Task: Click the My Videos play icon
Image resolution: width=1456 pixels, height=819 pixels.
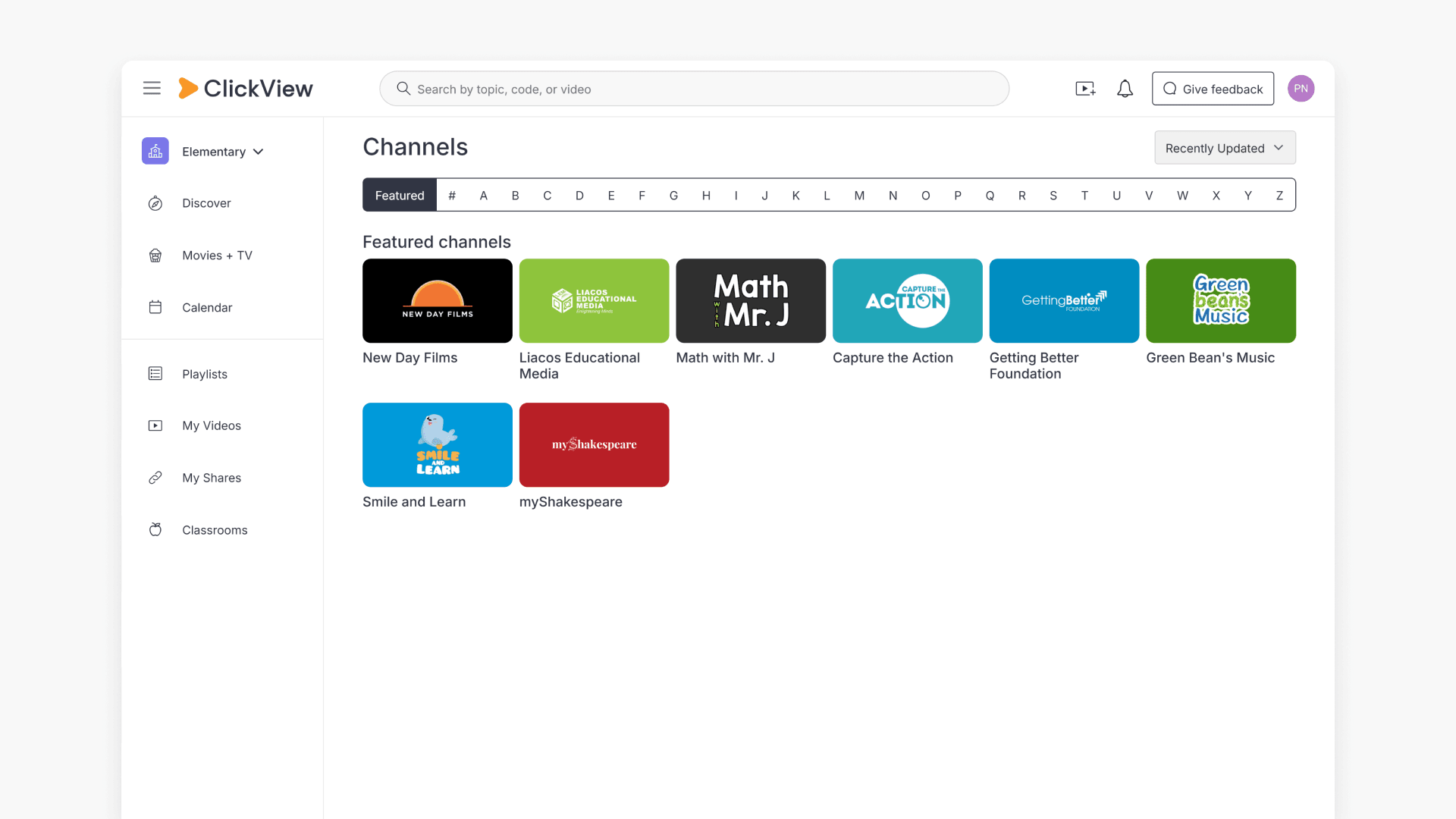Action: point(155,425)
